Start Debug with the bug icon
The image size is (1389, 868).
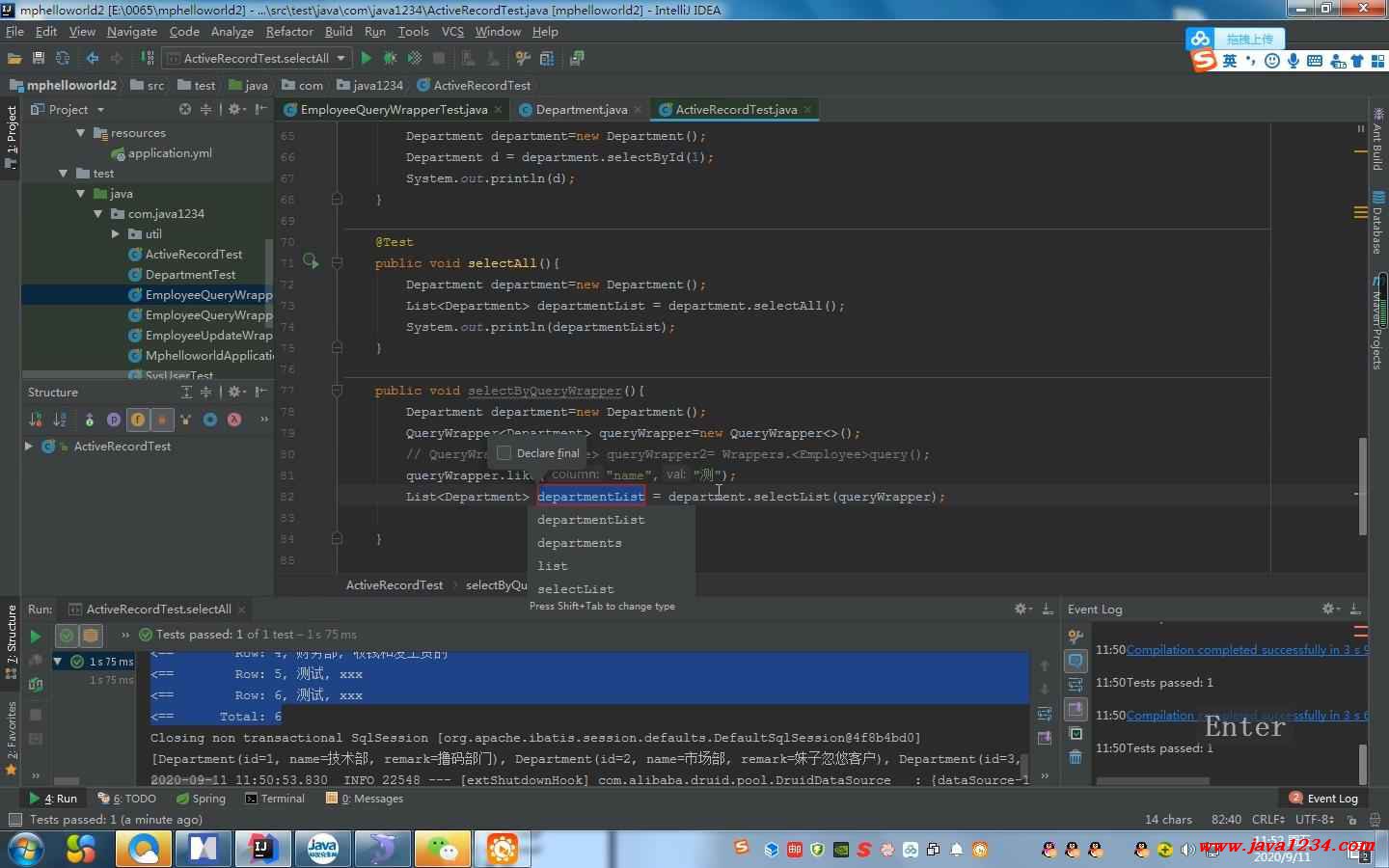pyautogui.click(x=390, y=58)
